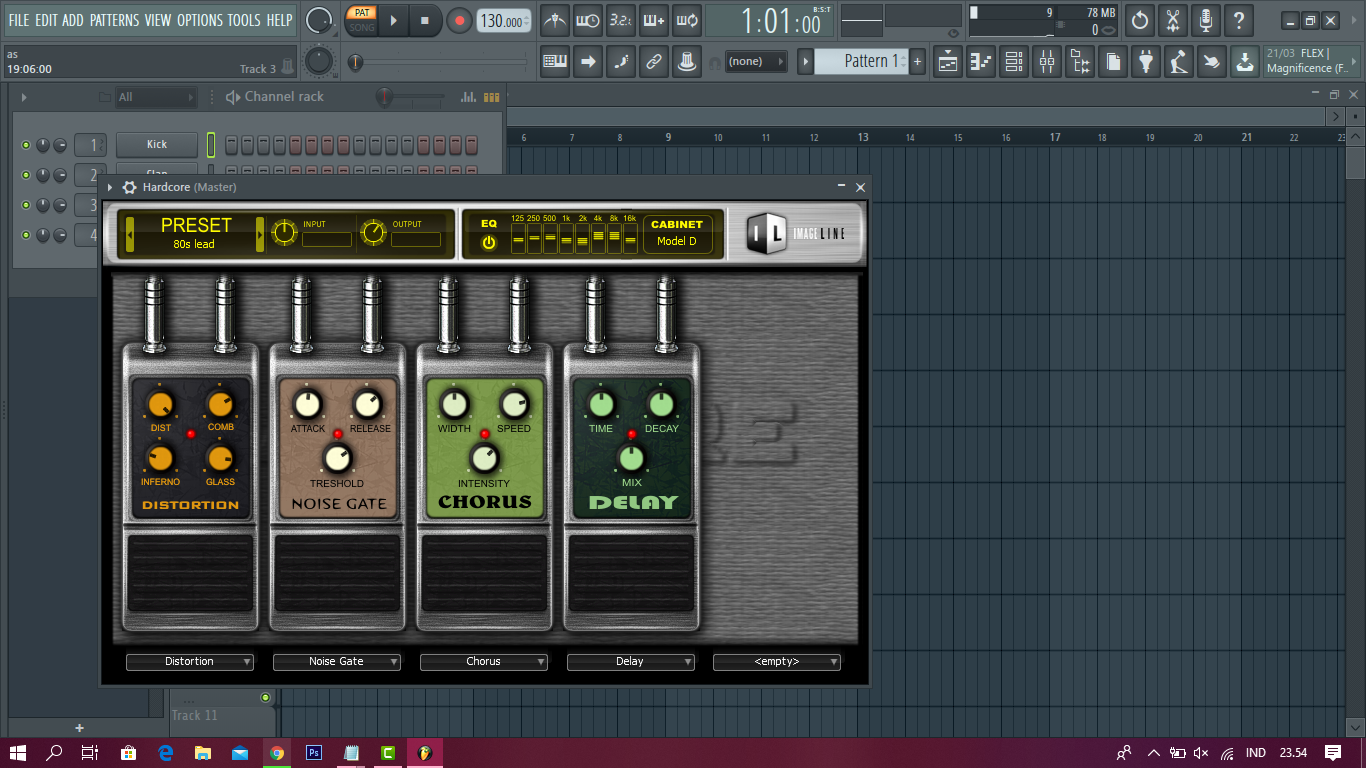The image size is (1366, 768).
Task: Open the OPTIONS menu
Action: pyautogui.click(x=200, y=20)
